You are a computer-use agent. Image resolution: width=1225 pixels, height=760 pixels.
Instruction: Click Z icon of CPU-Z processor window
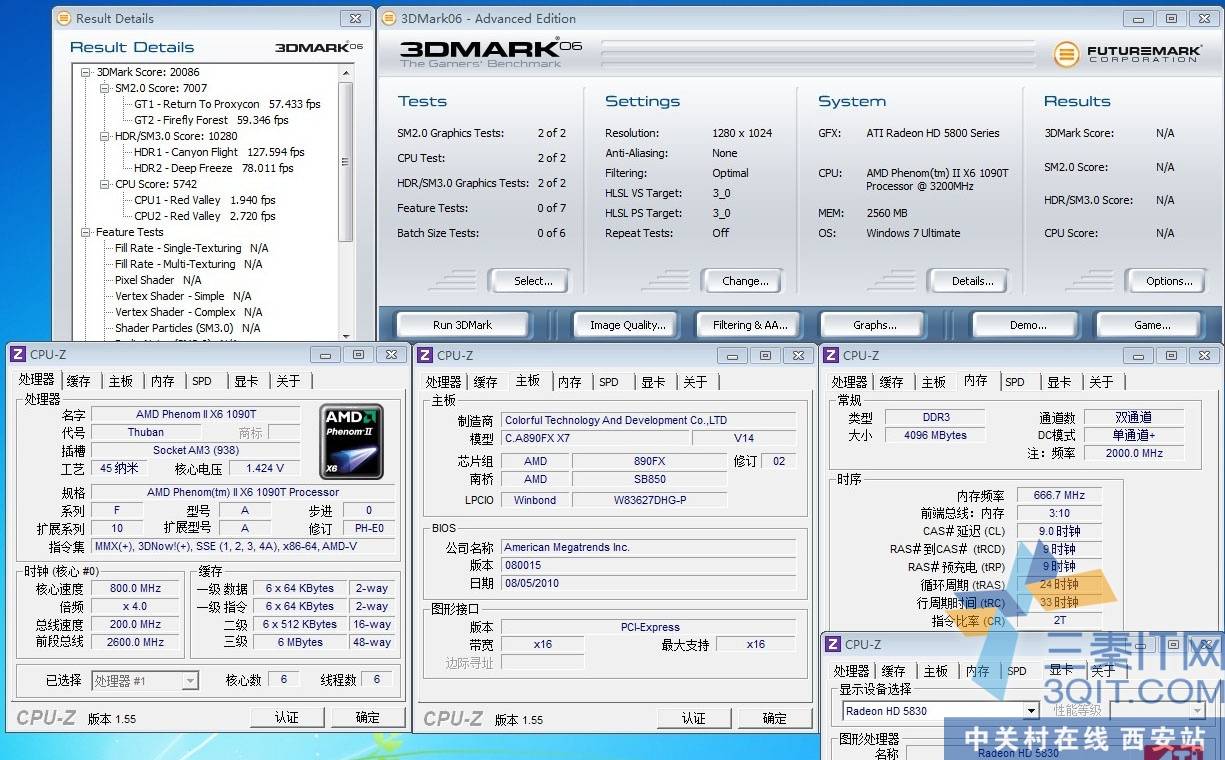[18, 354]
